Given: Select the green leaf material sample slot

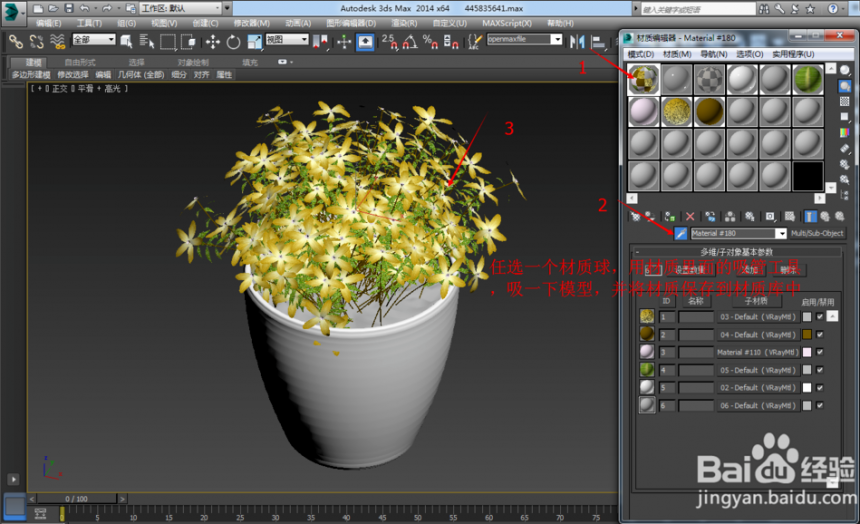Looking at the screenshot, I should pyautogui.click(x=807, y=80).
